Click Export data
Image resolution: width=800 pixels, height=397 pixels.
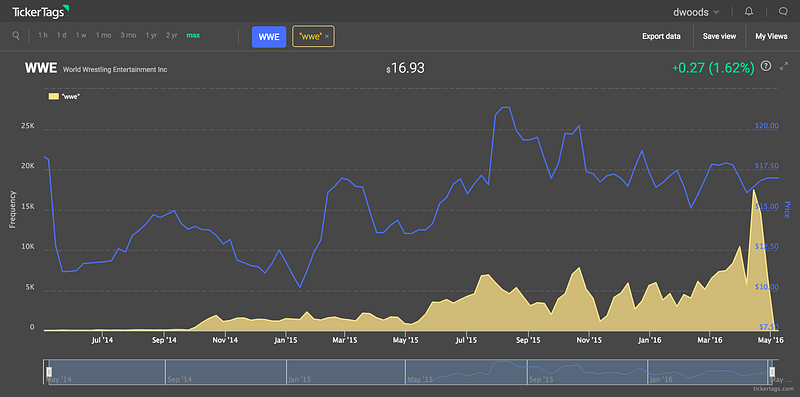coord(661,36)
